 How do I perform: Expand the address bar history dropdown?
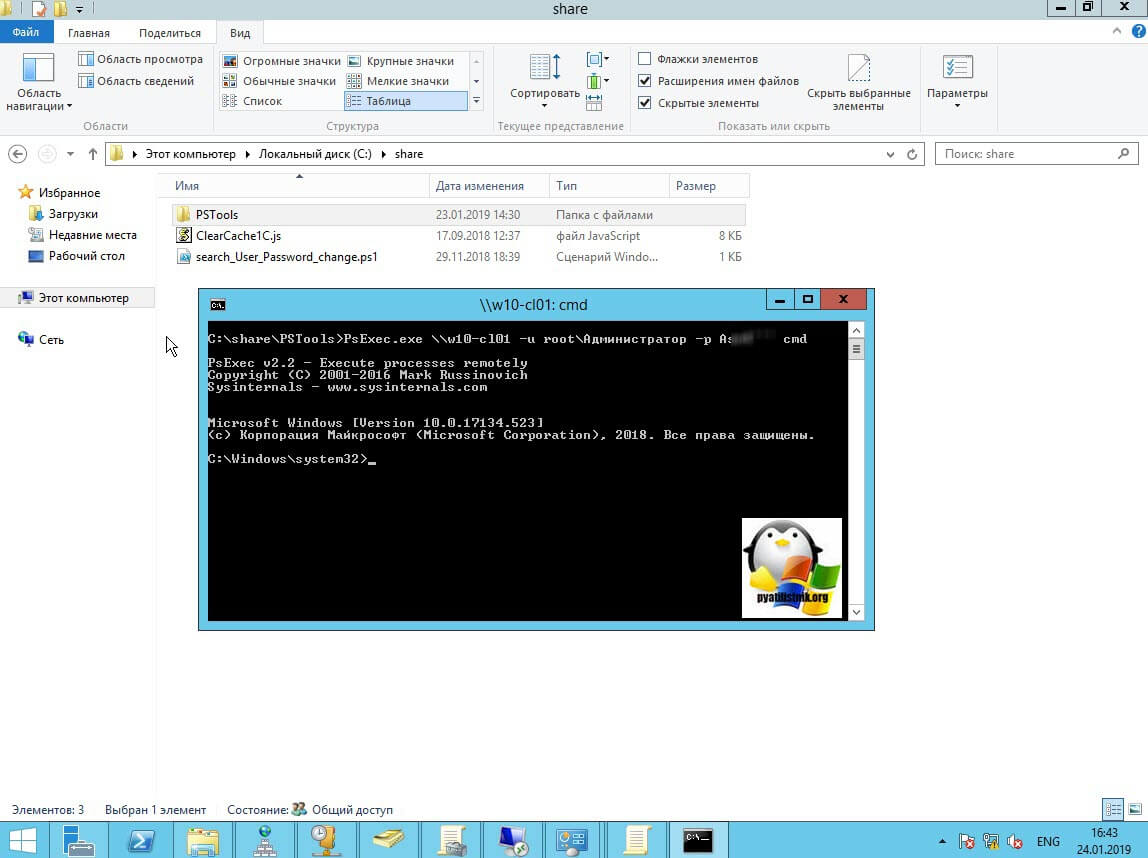pyautogui.click(x=890, y=154)
